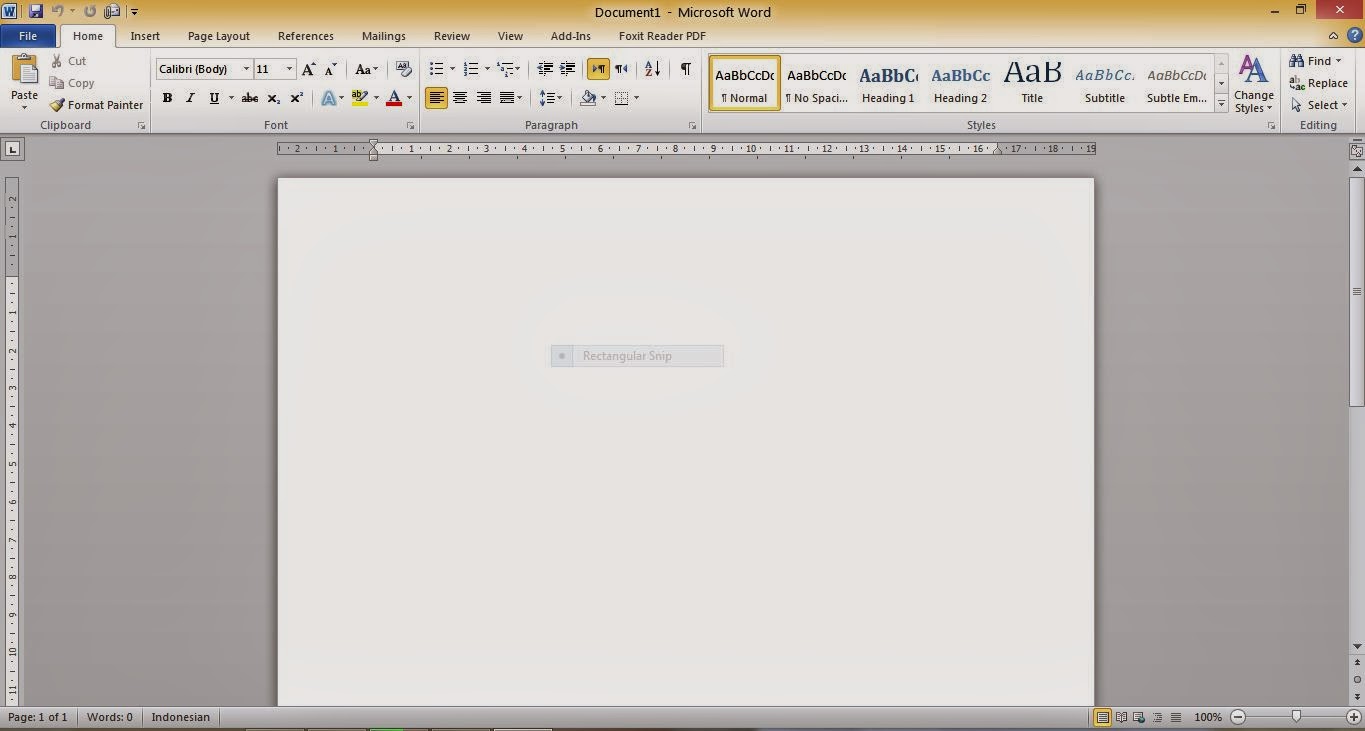
Task: Open the Sort dialog via the A-Z icon
Action: pyautogui.click(x=651, y=69)
